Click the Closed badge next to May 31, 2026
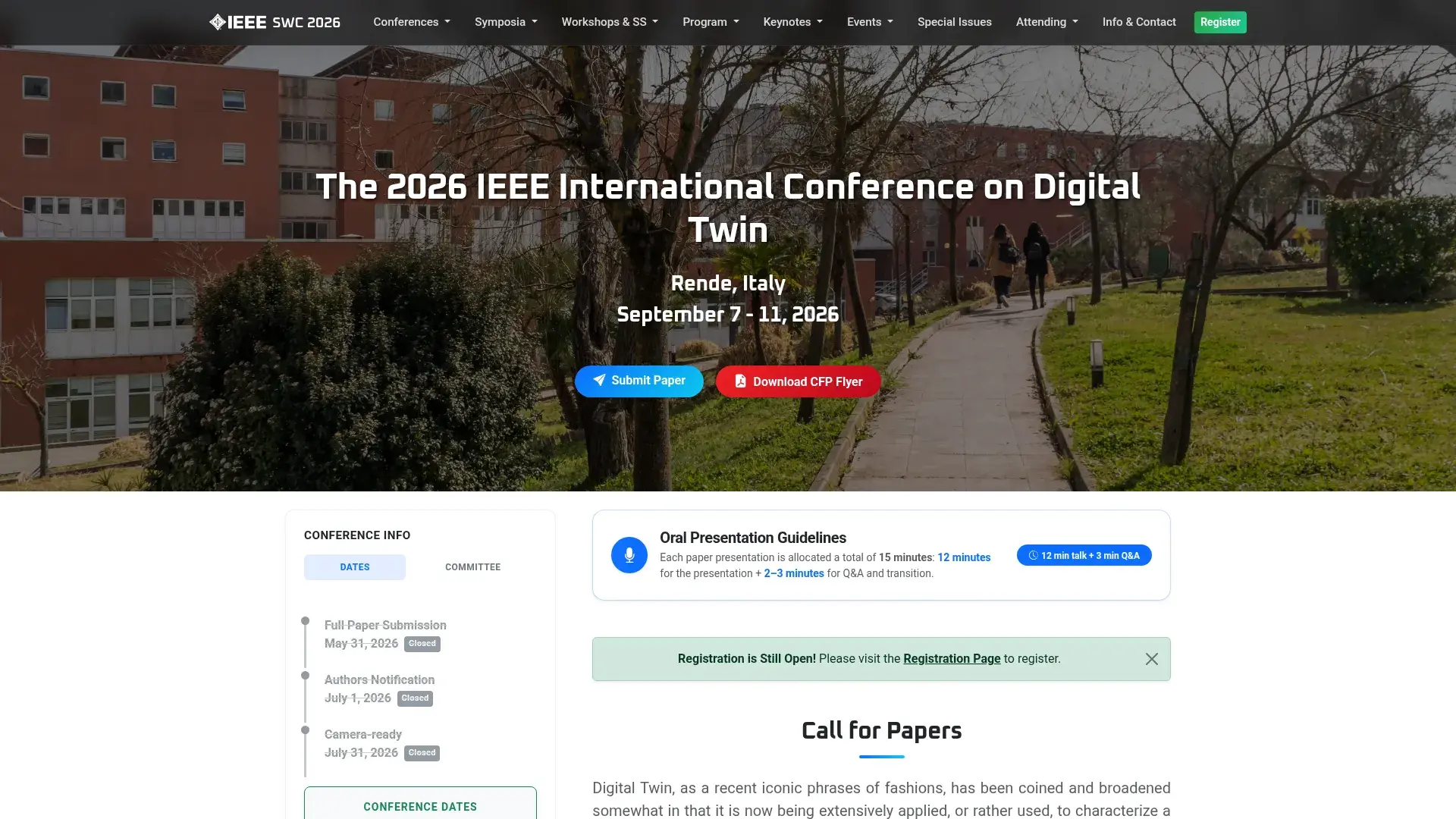This screenshot has width=1456, height=819. point(422,644)
